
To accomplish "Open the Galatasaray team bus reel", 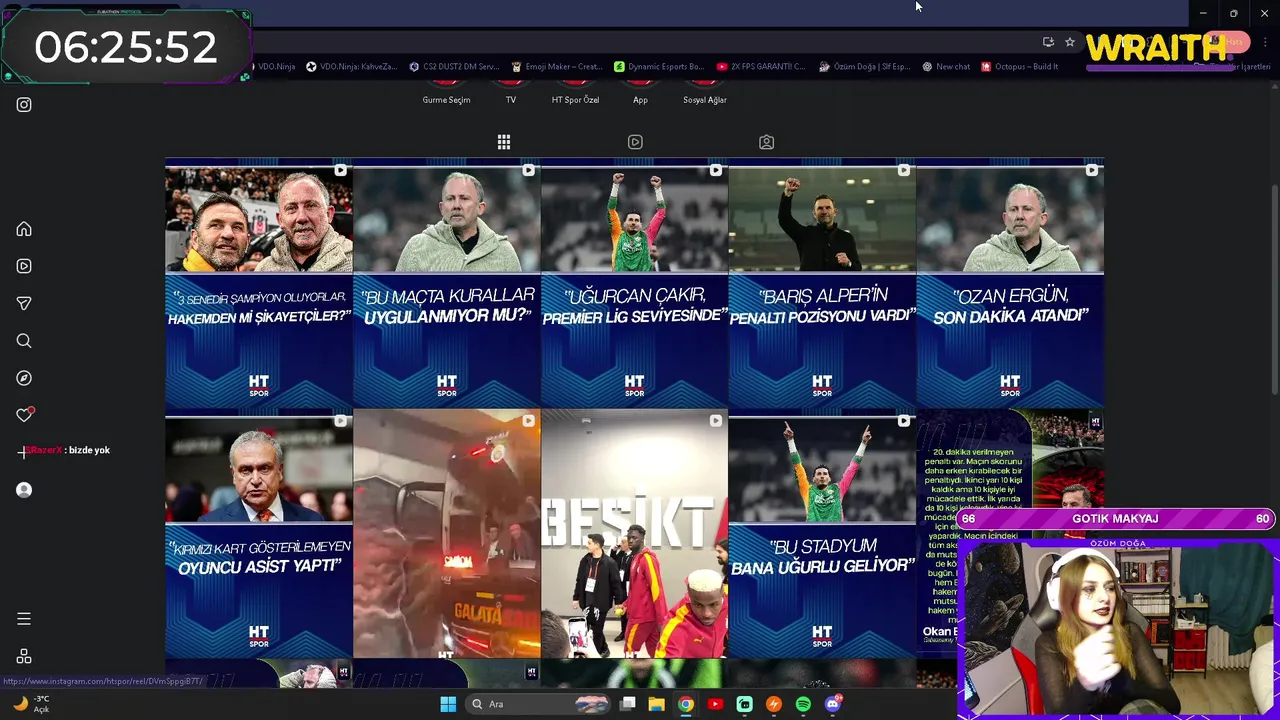I will click(446, 534).
